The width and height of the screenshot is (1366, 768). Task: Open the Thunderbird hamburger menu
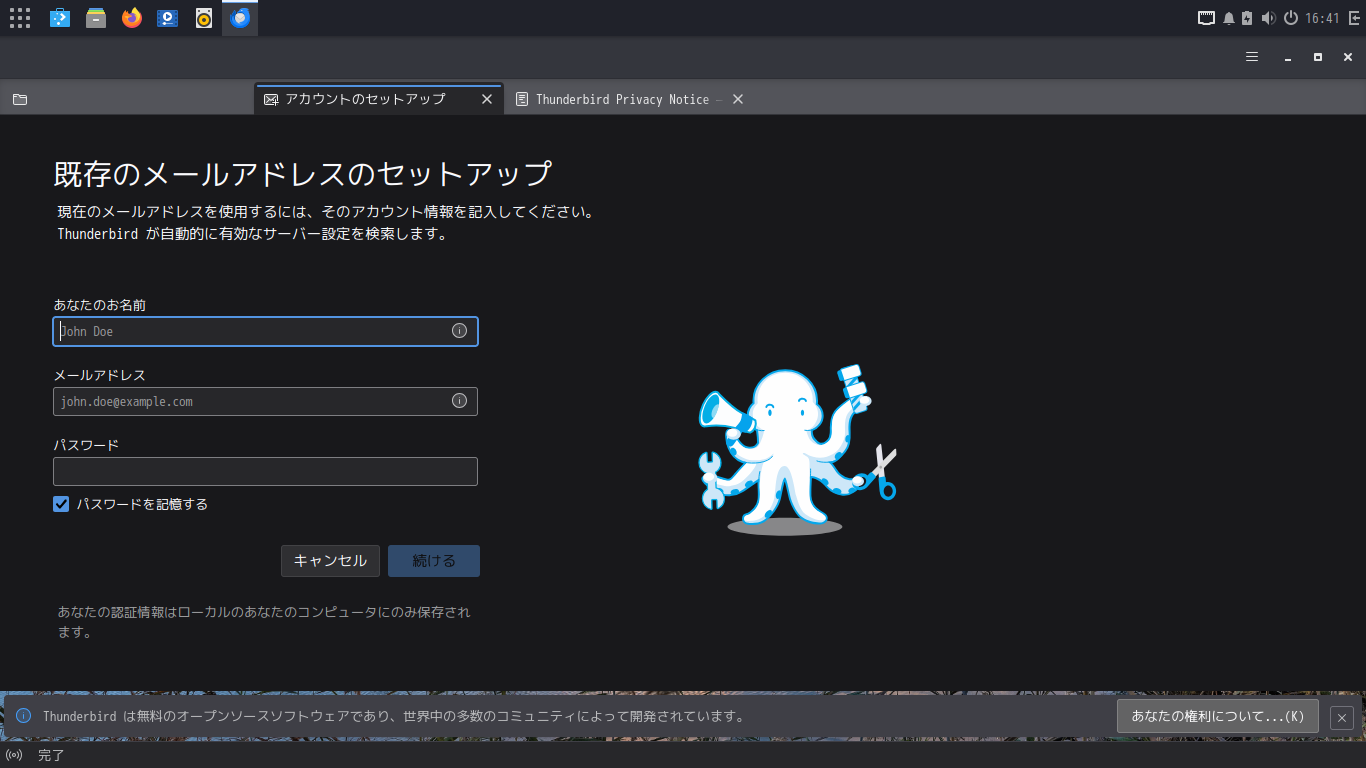pyautogui.click(x=1252, y=57)
